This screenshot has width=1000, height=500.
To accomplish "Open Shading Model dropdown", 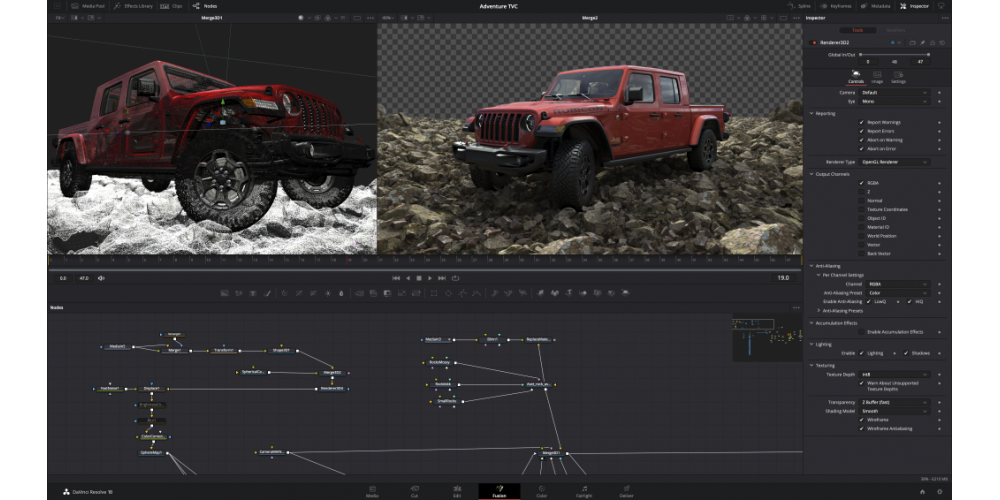I will (x=893, y=411).
